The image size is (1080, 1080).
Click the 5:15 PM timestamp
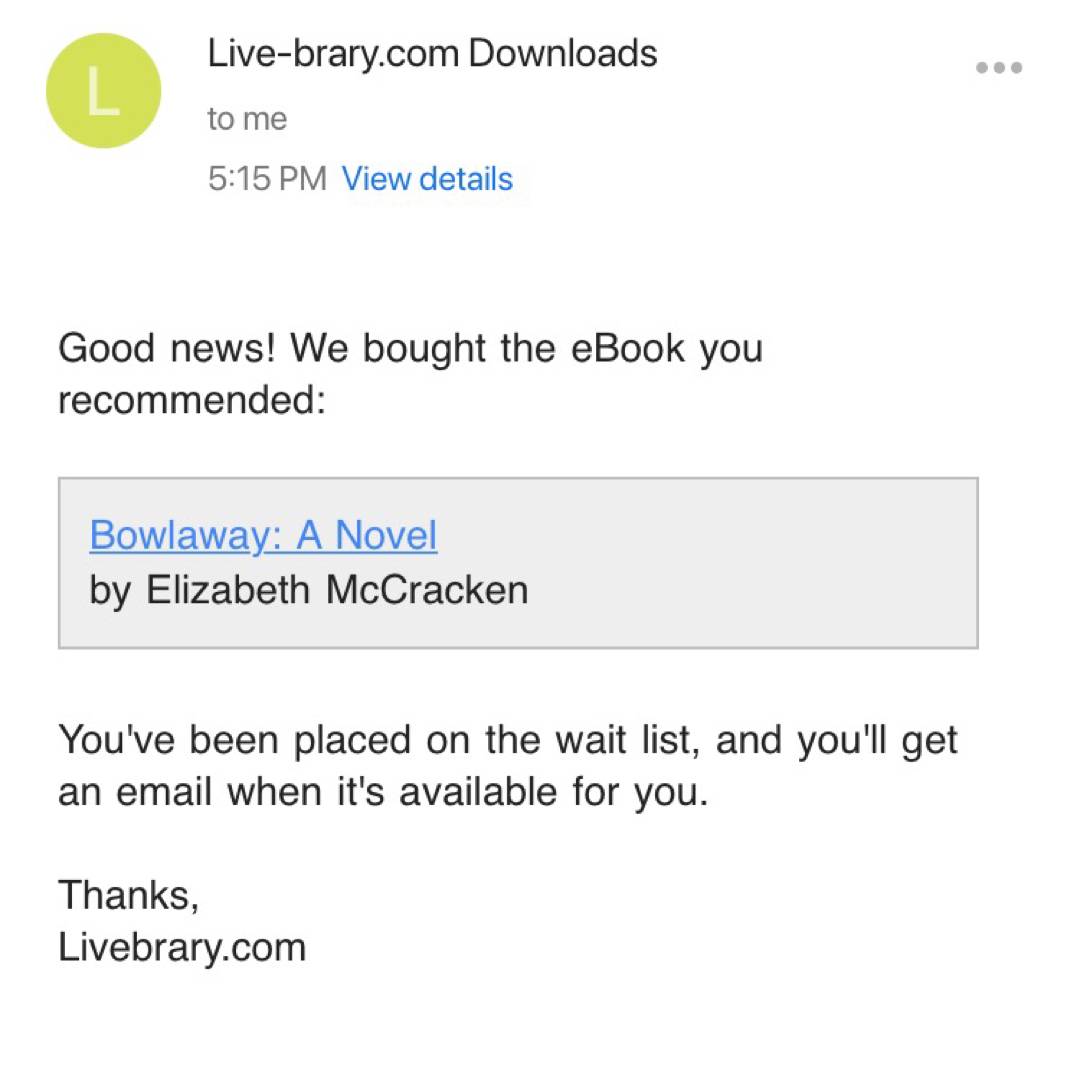(x=267, y=179)
